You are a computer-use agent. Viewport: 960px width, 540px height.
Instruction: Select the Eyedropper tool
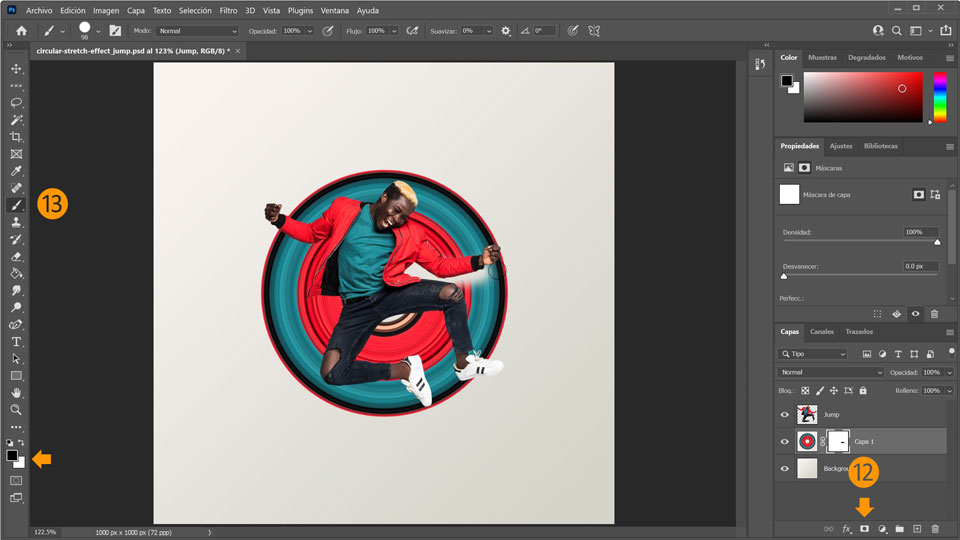coord(17,171)
